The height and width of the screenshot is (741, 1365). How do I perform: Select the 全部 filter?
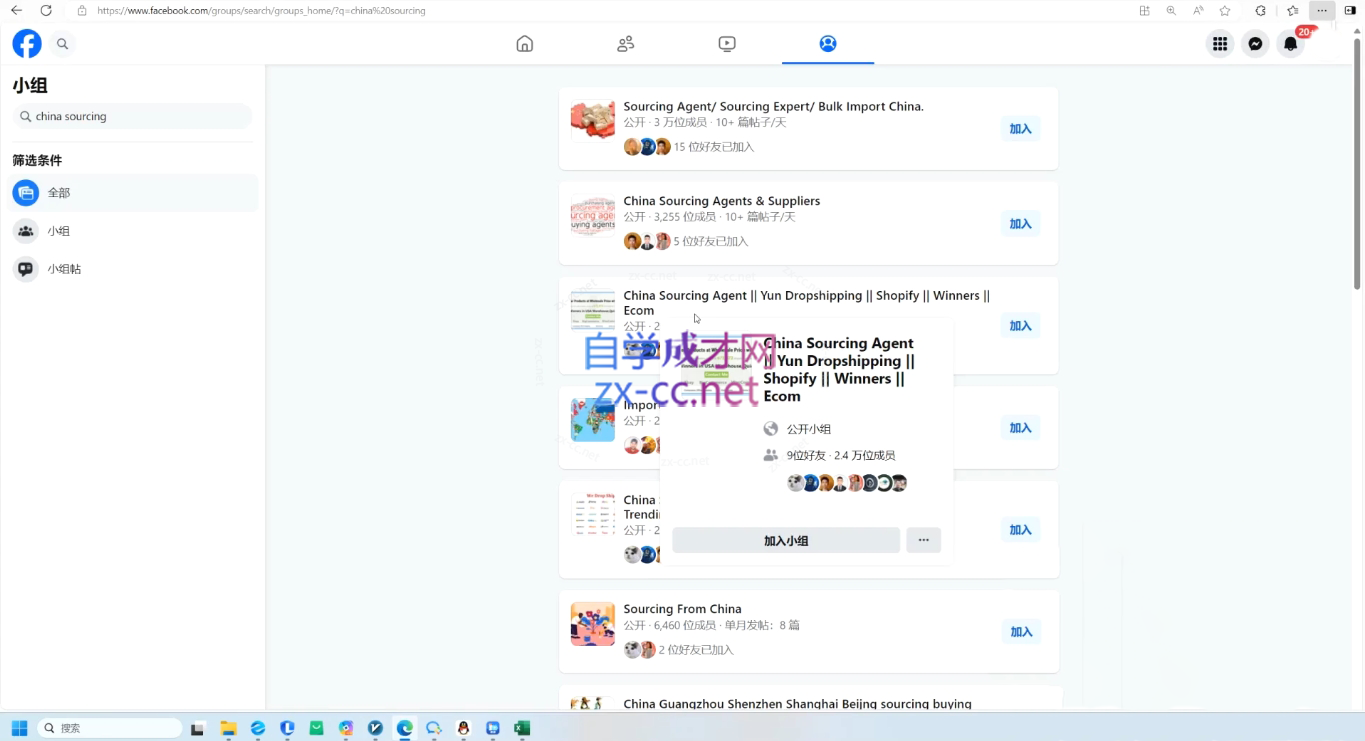[134, 193]
